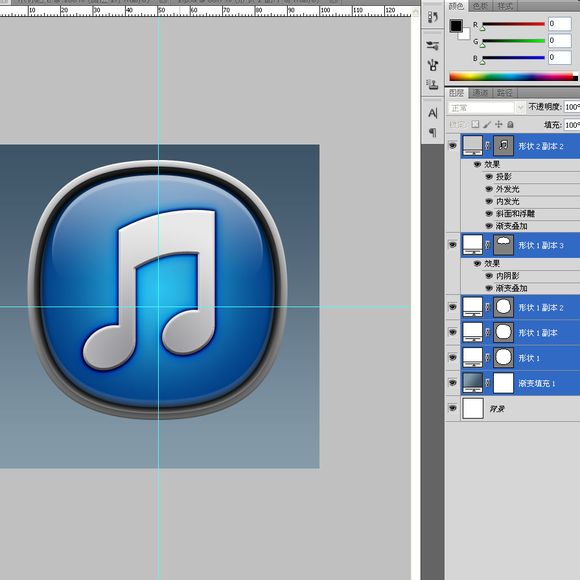The height and width of the screenshot is (580, 580).
Task: Open the Character panel icon
Action: pyautogui.click(x=432, y=113)
